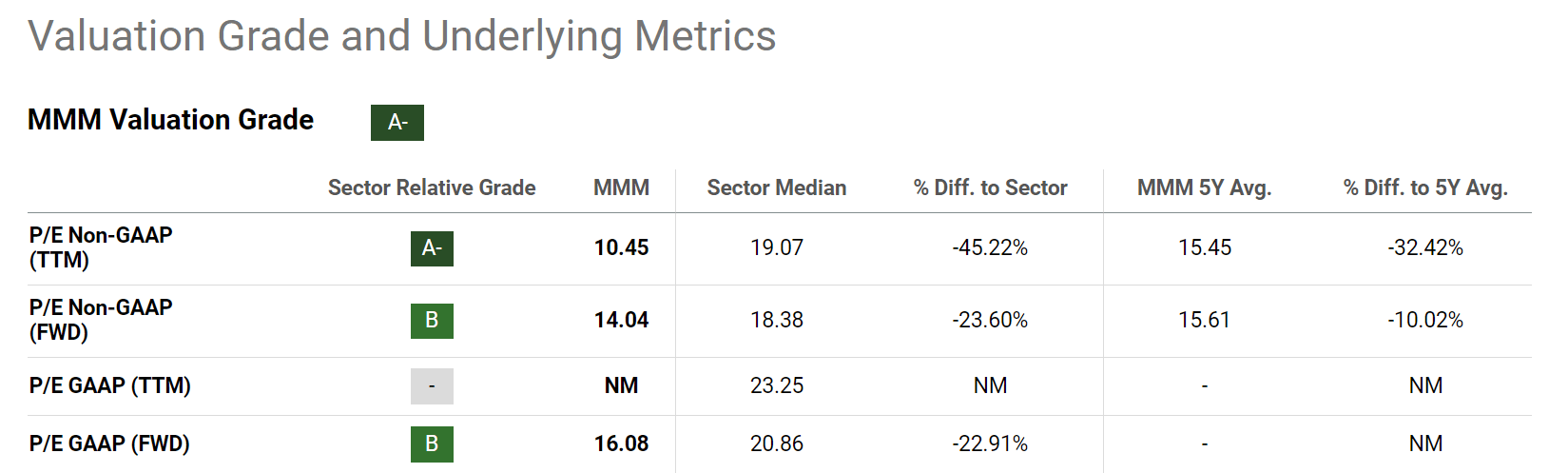The height and width of the screenshot is (473, 1568).
Task: Click the MMM value 16.08
Action: point(621,443)
